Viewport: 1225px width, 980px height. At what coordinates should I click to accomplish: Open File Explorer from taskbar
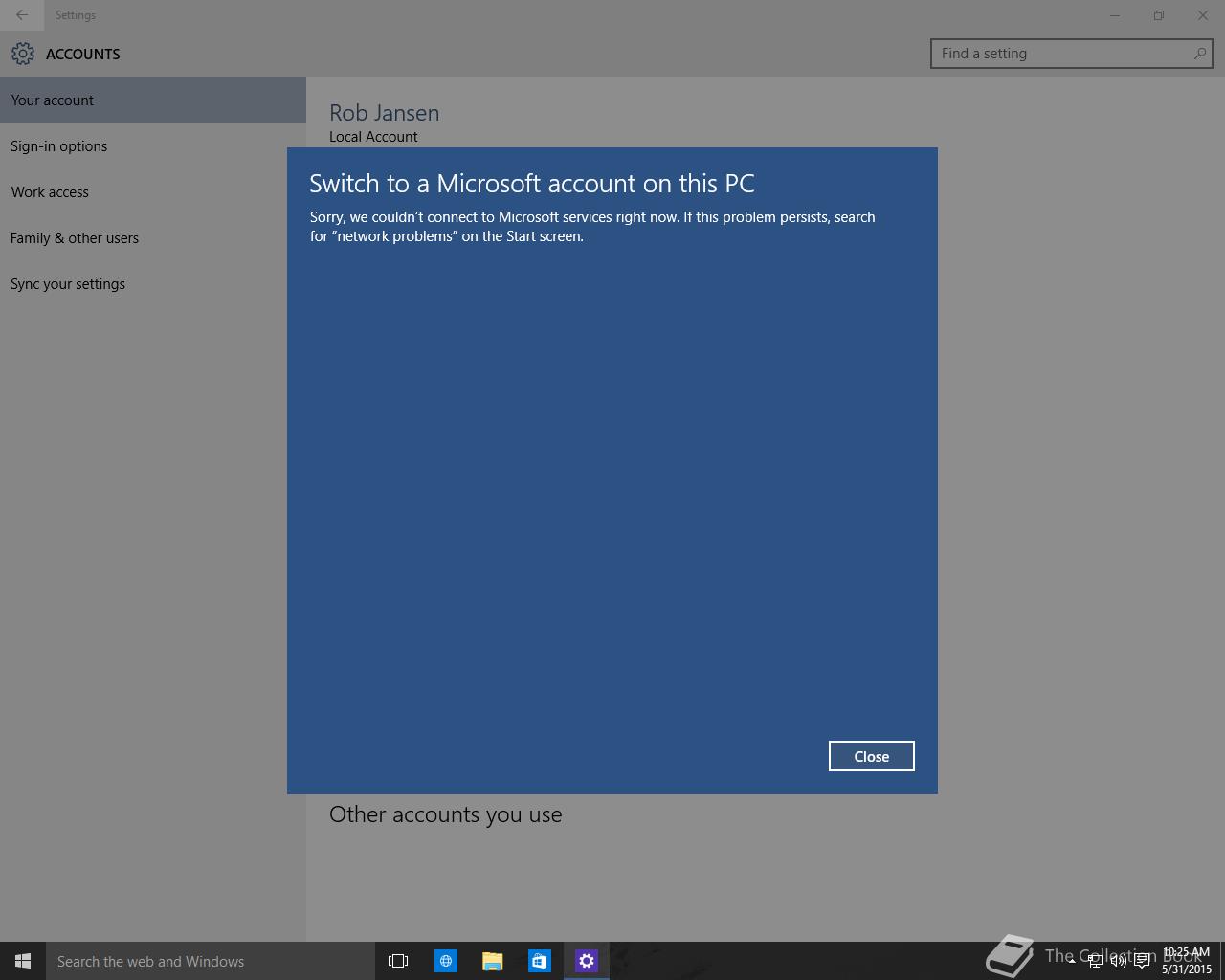[x=493, y=961]
